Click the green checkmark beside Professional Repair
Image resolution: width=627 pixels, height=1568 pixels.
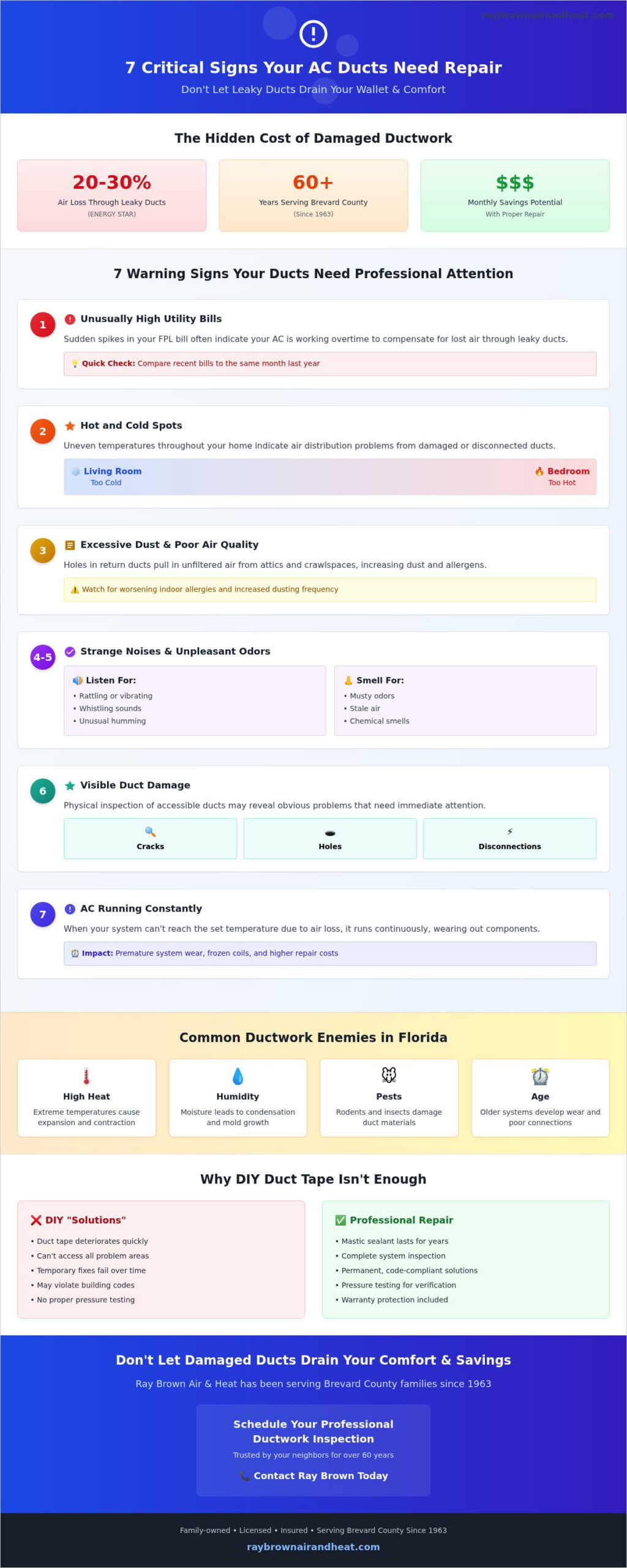(x=340, y=1220)
